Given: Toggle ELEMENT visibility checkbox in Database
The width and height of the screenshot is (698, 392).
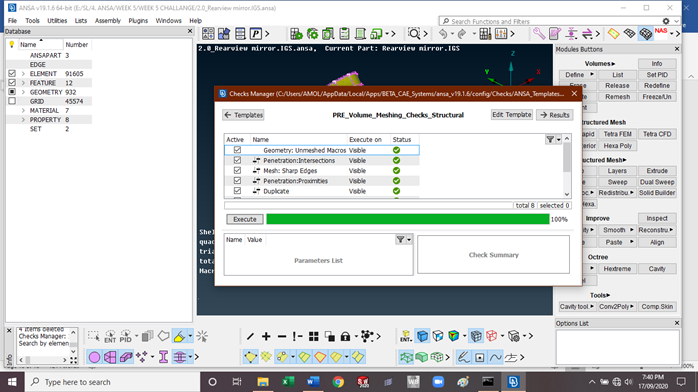Looking at the screenshot, I should point(12,73).
